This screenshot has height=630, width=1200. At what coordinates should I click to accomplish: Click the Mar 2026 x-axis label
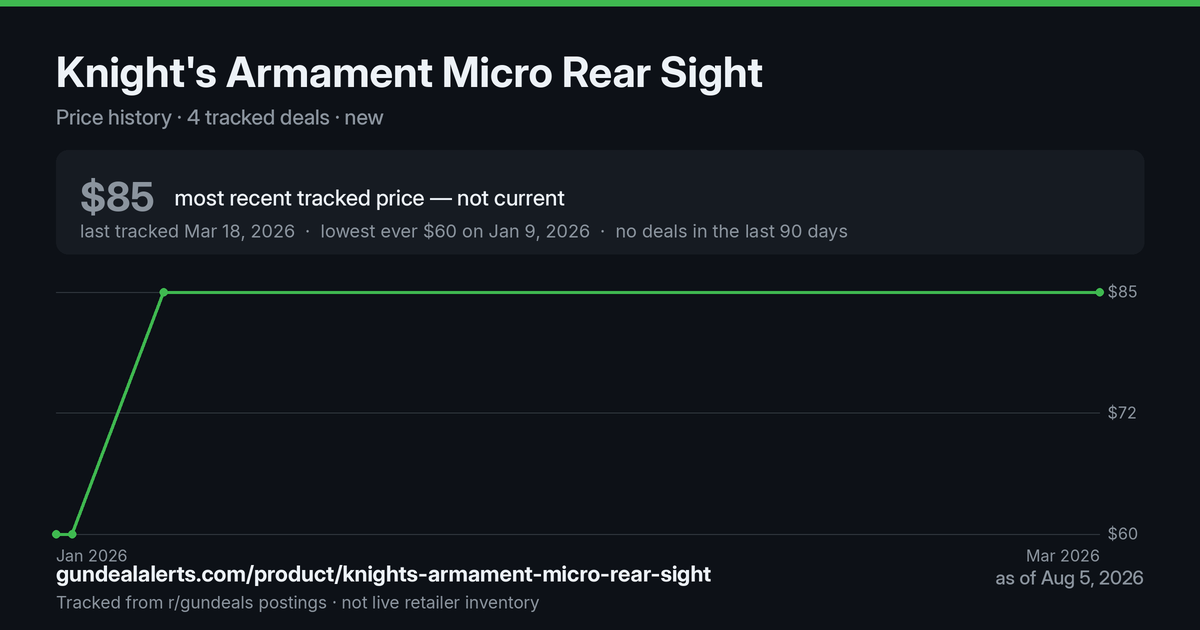tap(1062, 555)
